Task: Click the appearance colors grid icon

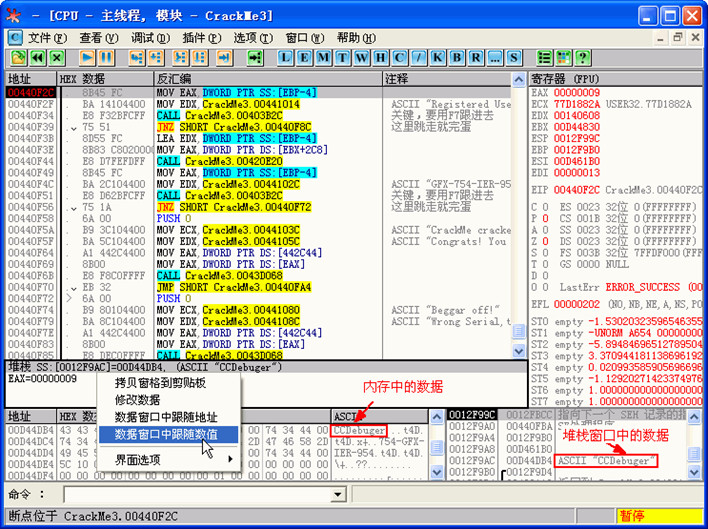Action: 564,57
